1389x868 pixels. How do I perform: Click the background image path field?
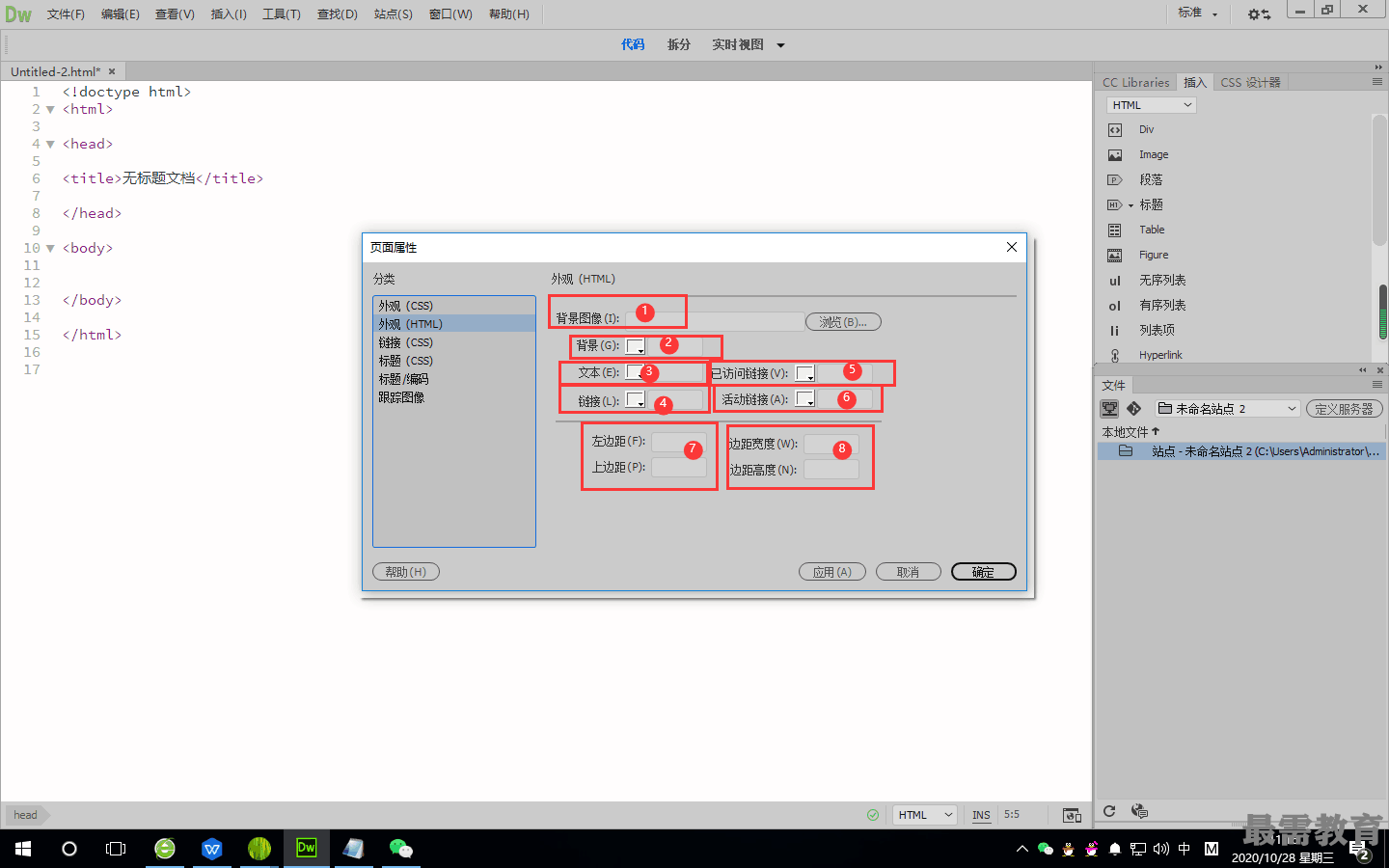714,321
